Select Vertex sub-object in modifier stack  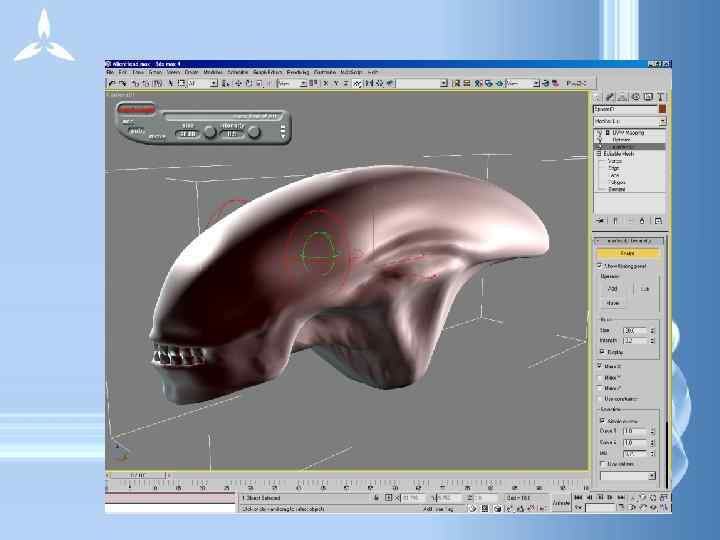pyautogui.click(x=615, y=161)
